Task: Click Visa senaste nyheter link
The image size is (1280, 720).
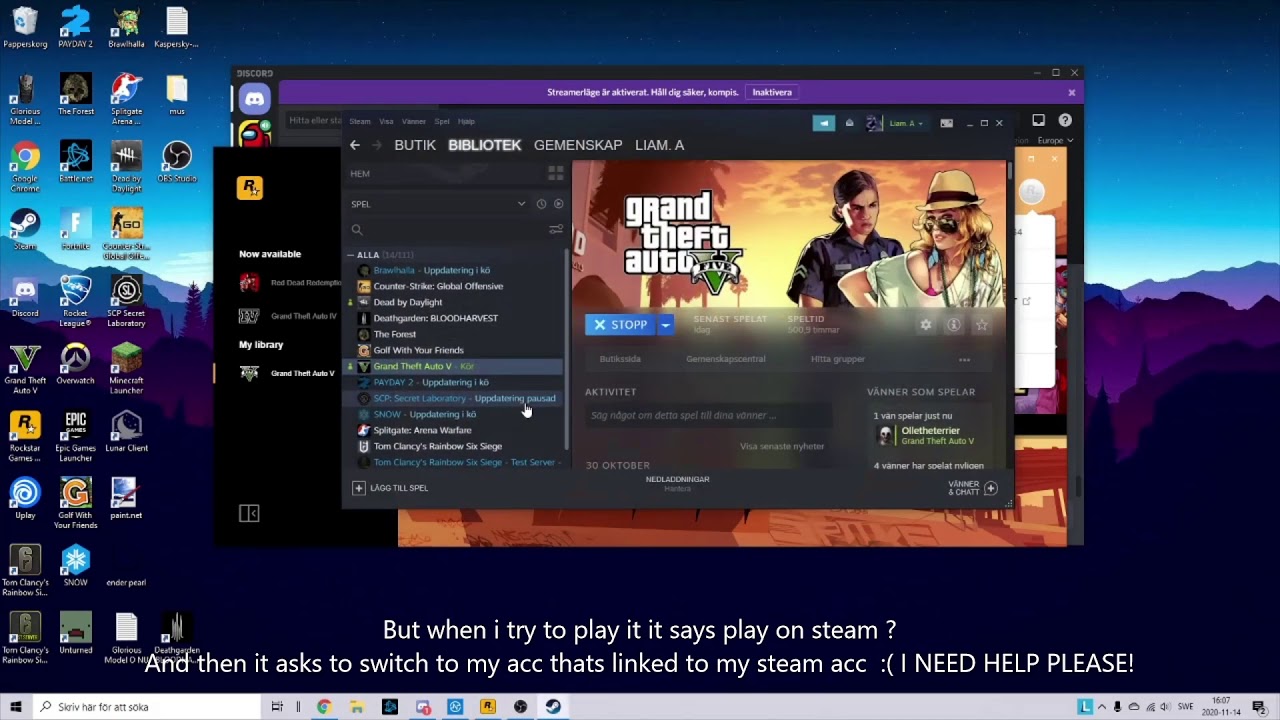Action: coord(782,447)
